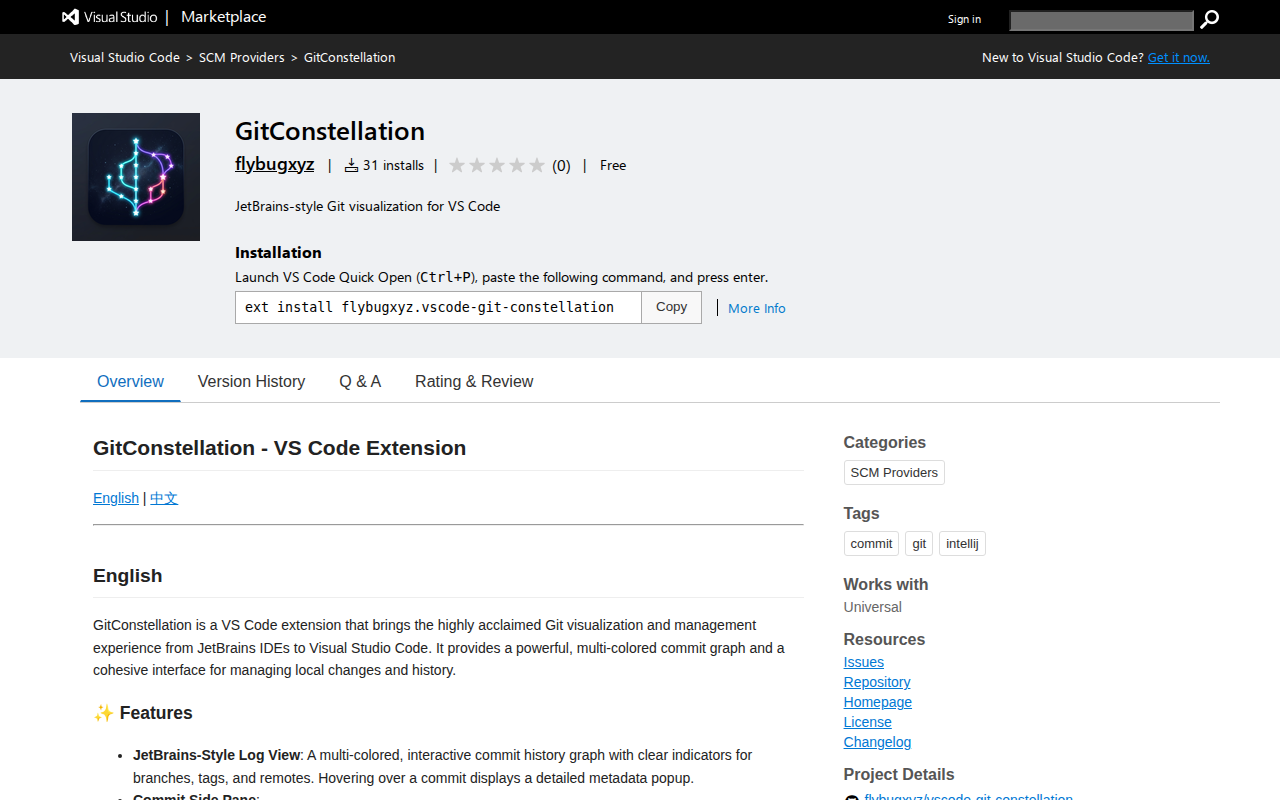Switch to the 中文 language link
Screen dimensions: 1280x800
(164, 498)
